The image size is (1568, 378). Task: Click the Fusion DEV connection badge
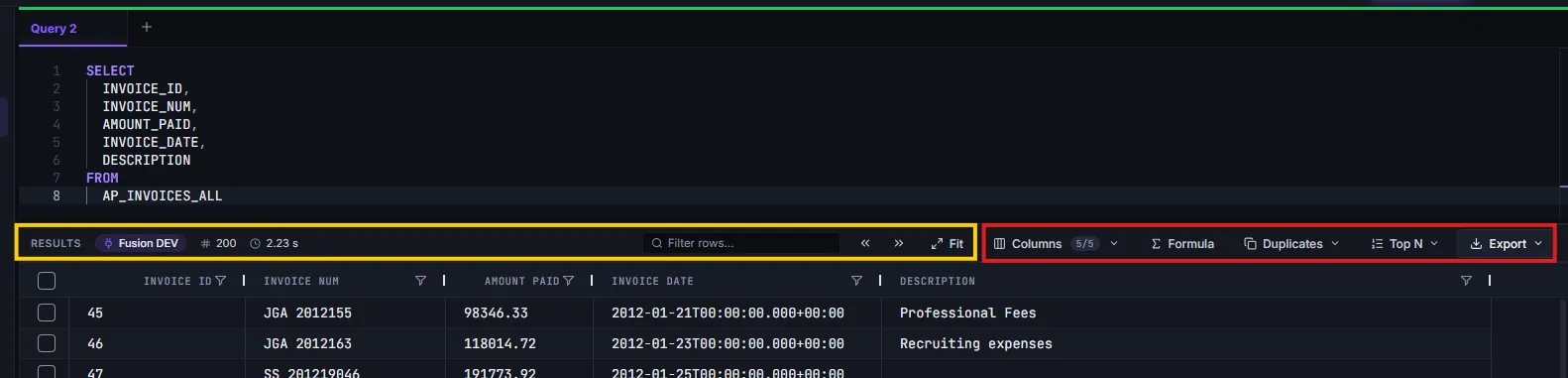pyautogui.click(x=141, y=243)
